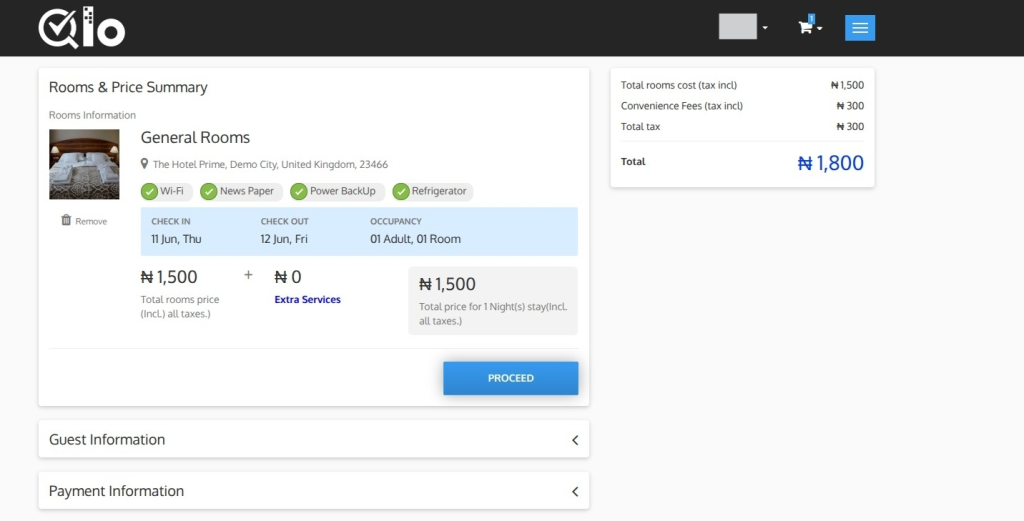Click the Convenience Fees row
This screenshot has height=521, width=1024.
point(742,106)
